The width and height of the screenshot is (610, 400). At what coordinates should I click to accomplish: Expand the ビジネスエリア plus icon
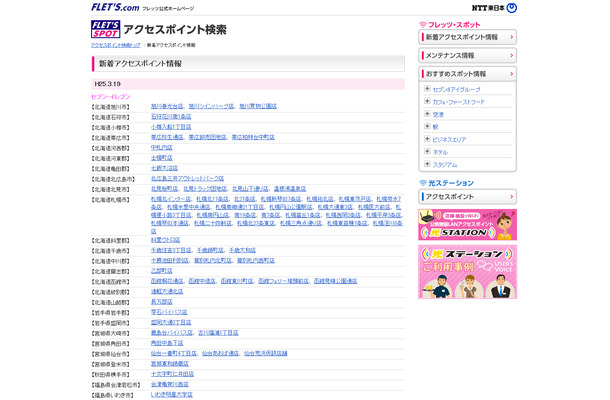(x=427, y=139)
